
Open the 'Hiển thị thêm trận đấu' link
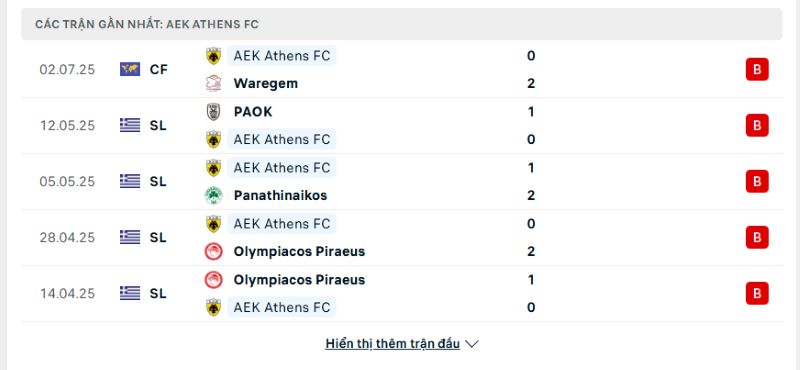[392, 344]
